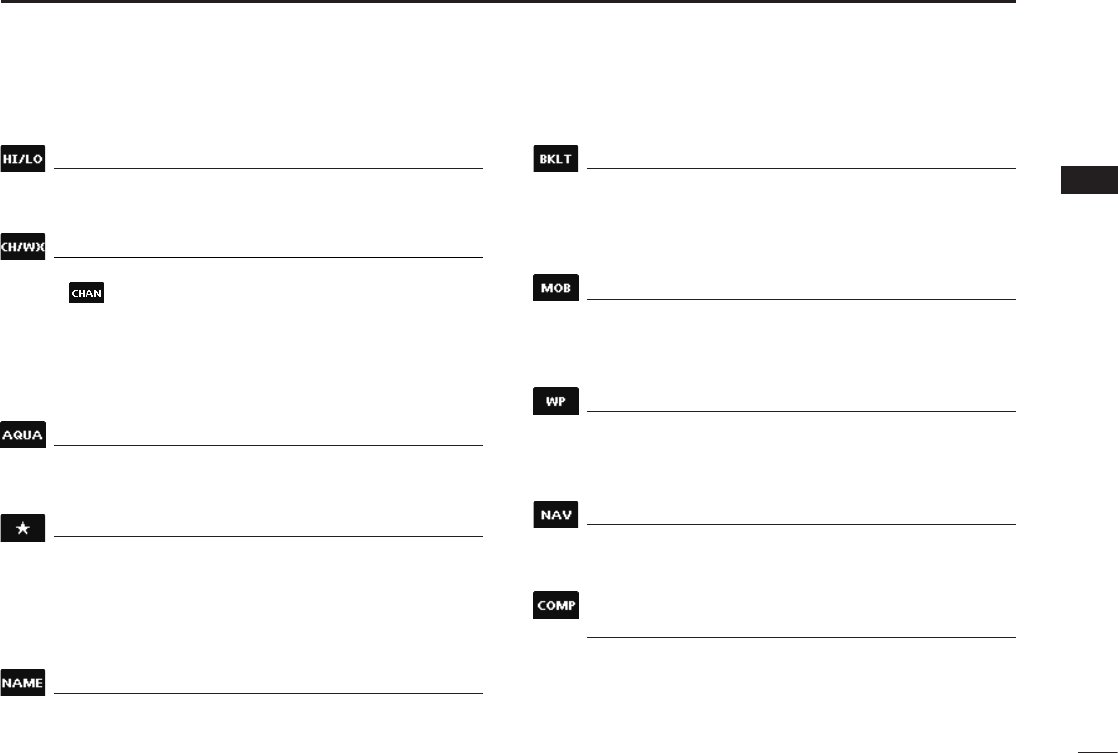This screenshot has height=753, width=1118.
Task: Click the divider line beside the star key
Action: point(268,537)
